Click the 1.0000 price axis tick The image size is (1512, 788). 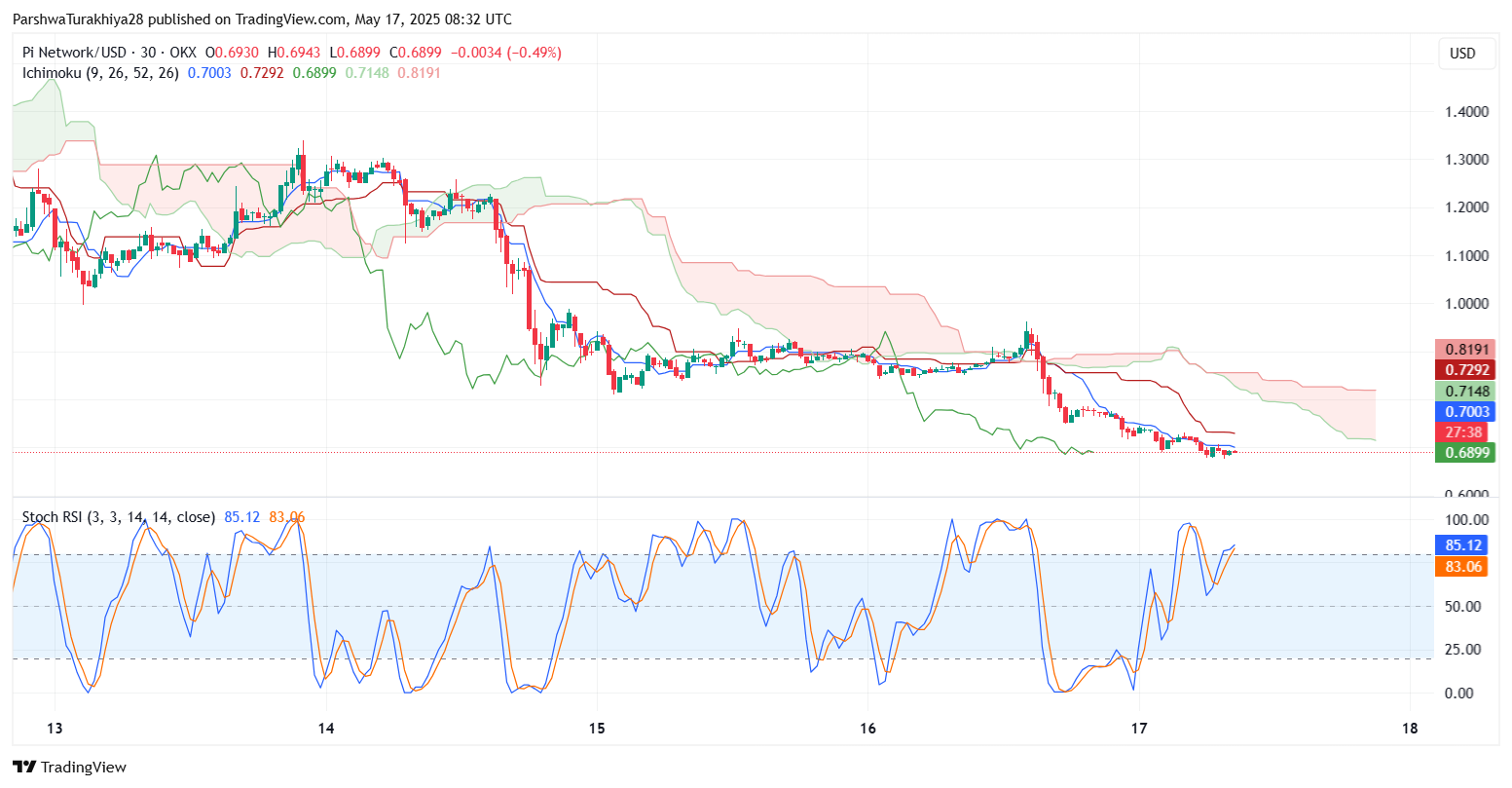tap(1466, 304)
